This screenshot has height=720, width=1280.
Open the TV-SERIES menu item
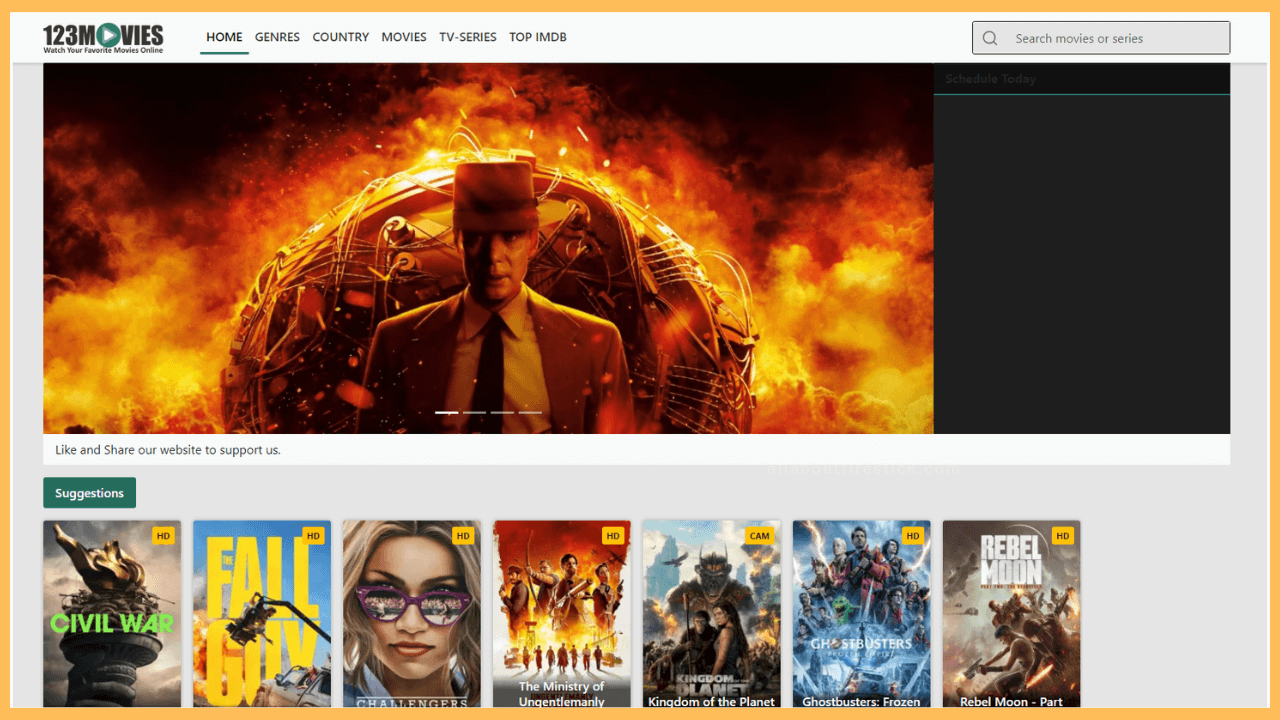pyautogui.click(x=467, y=37)
